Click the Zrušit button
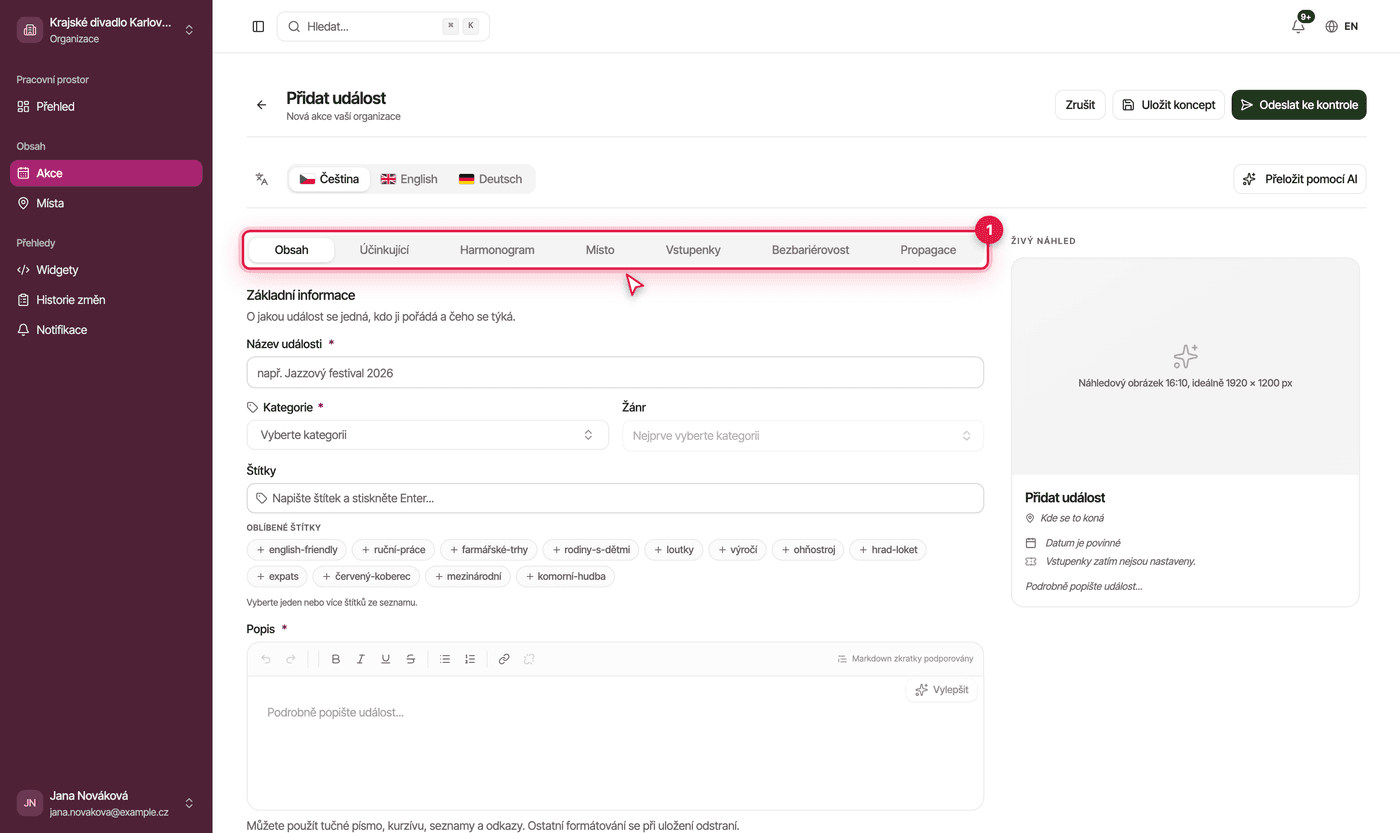 click(x=1080, y=105)
